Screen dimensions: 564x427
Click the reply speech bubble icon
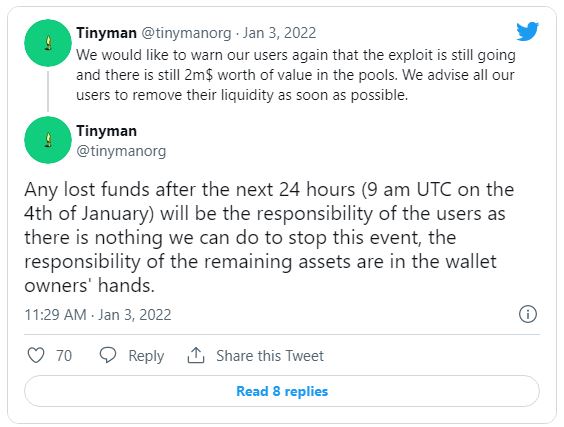point(108,355)
